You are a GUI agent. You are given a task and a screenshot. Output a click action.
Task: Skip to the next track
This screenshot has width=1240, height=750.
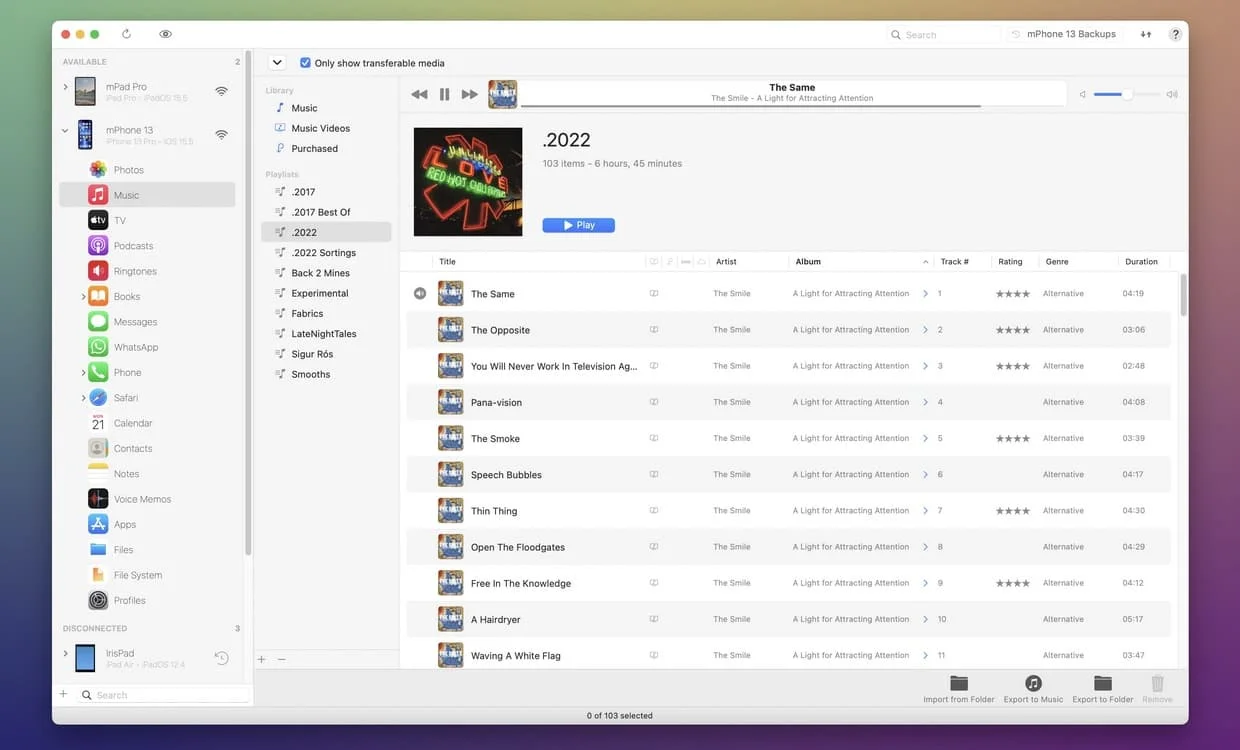(469, 94)
